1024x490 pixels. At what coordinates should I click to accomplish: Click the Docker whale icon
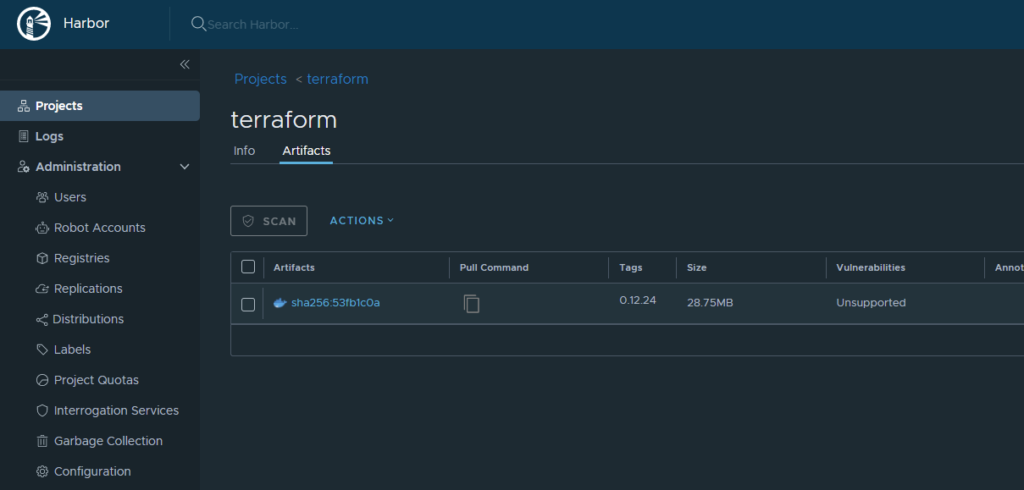(280, 303)
